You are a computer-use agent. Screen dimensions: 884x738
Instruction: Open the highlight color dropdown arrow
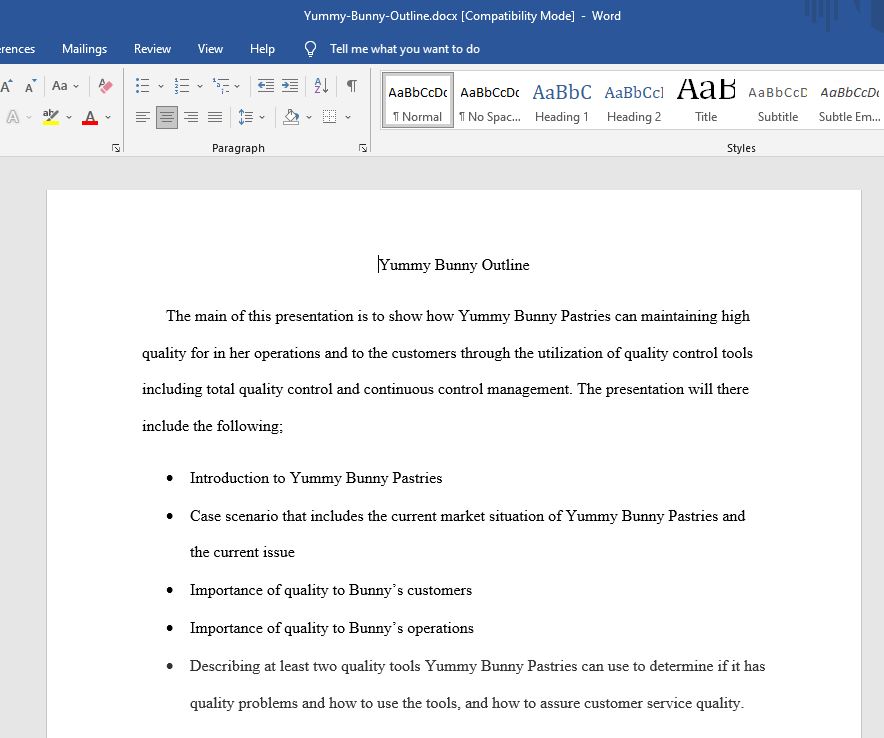[69, 118]
